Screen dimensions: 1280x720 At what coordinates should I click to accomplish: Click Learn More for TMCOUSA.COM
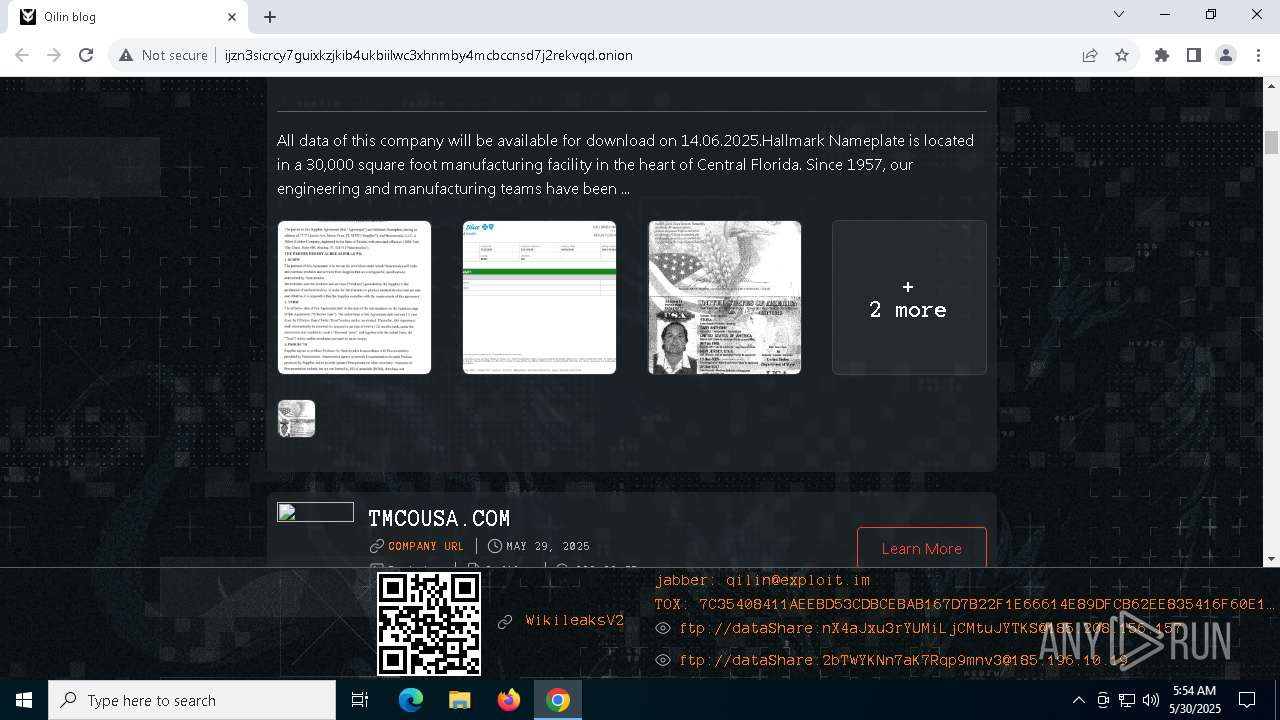tap(922, 548)
